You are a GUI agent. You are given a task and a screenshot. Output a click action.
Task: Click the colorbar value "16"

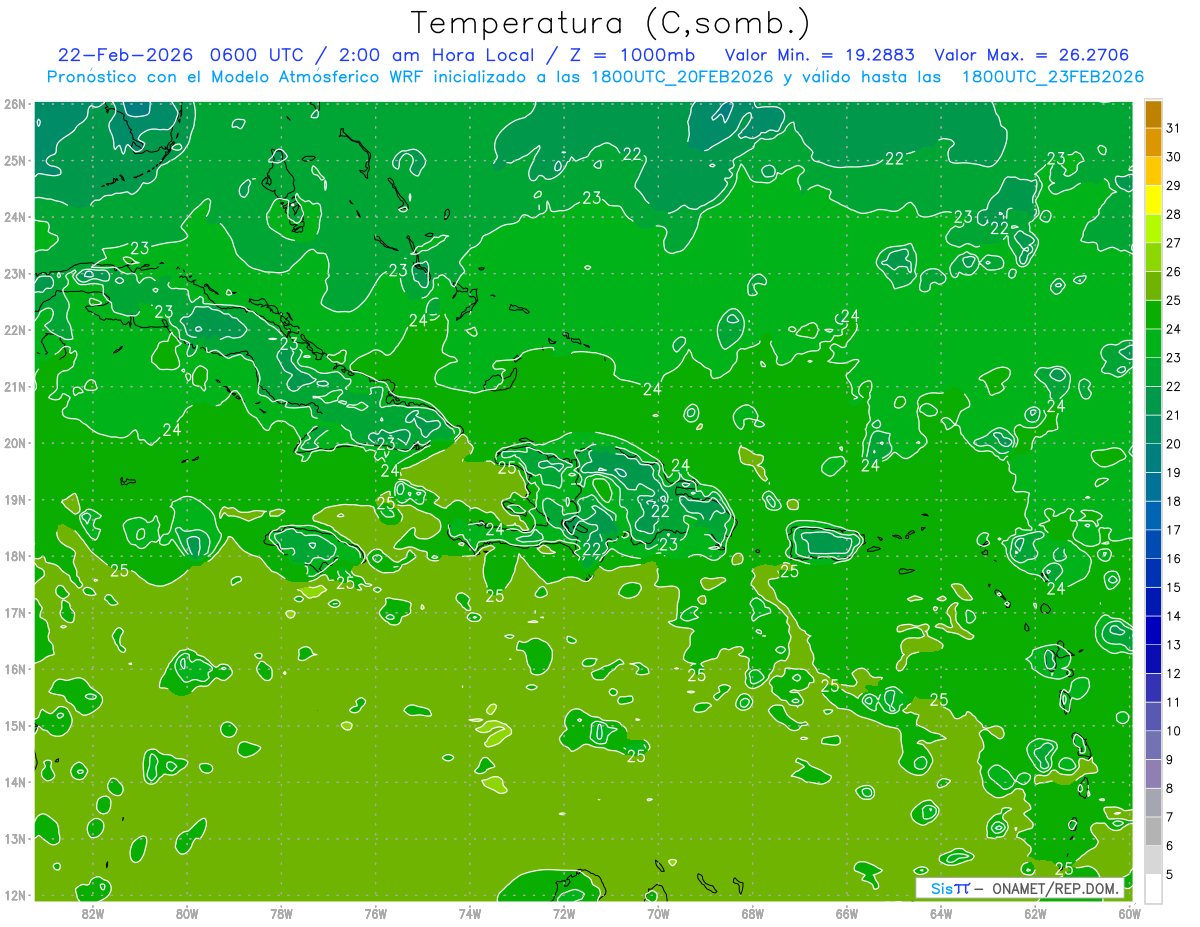tap(1174, 559)
